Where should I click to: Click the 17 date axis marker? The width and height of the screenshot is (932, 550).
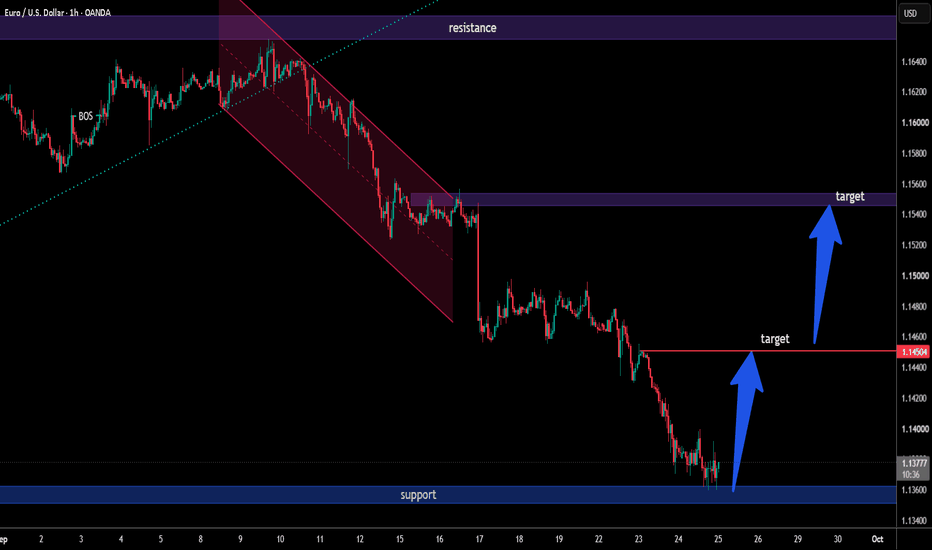click(x=479, y=539)
